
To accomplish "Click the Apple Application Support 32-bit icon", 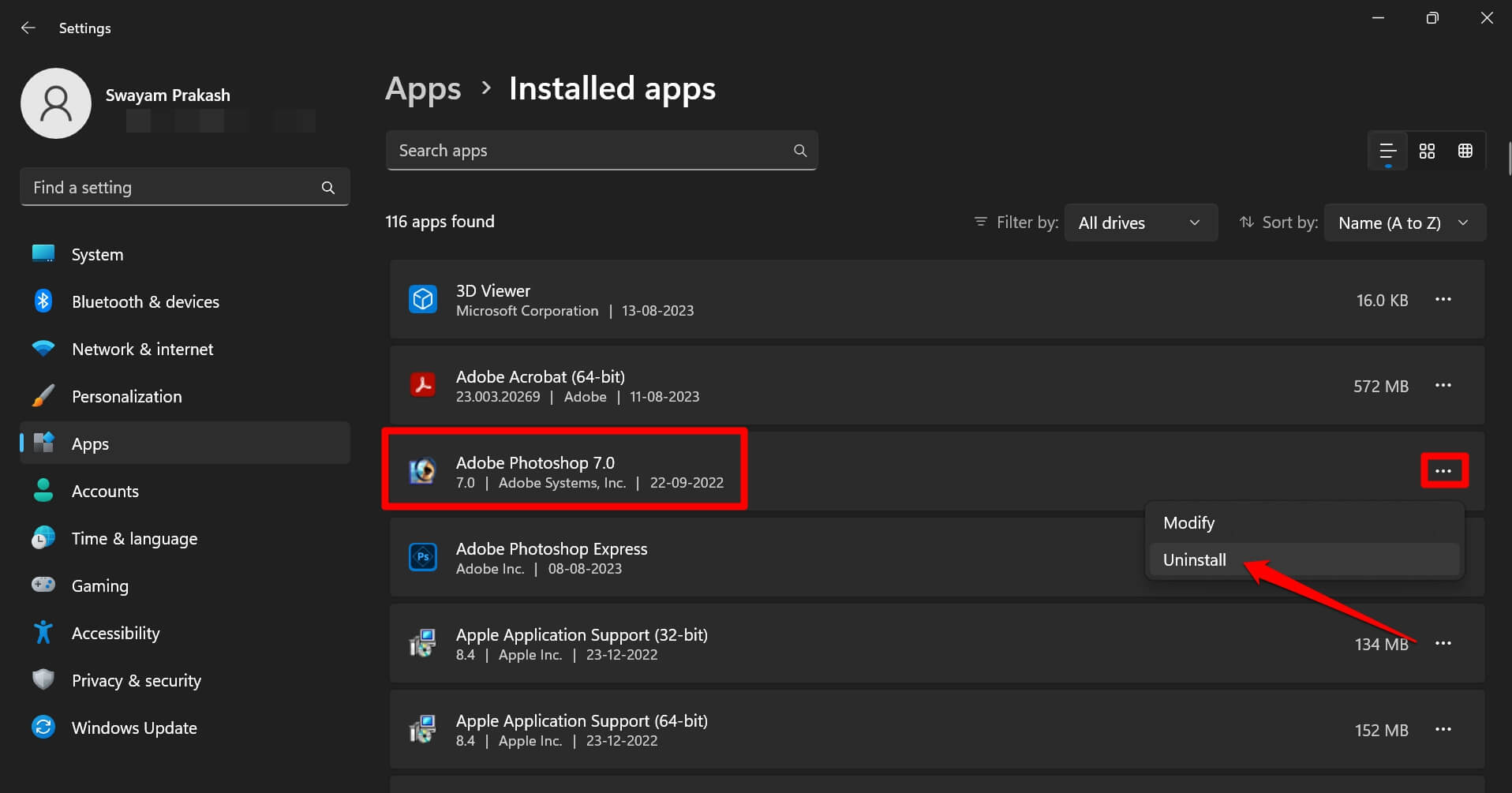I will click(x=423, y=644).
